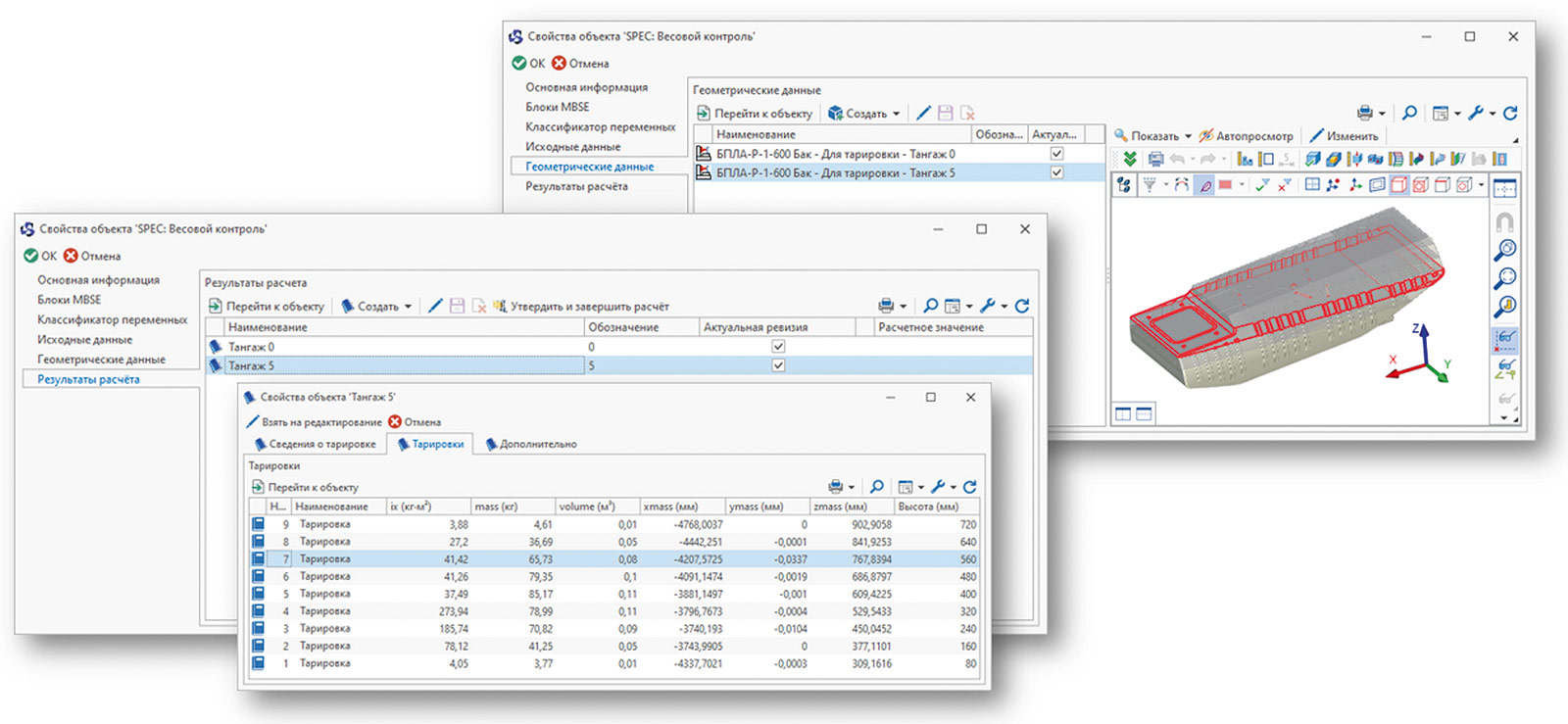Click the selection filter funnel icon in the 3D viewer

(1150, 185)
